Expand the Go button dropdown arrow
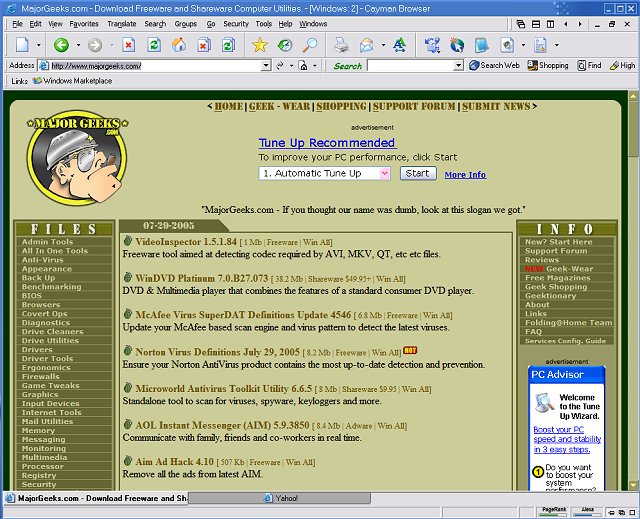Viewport: 640px width, 519px height. point(291,65)
